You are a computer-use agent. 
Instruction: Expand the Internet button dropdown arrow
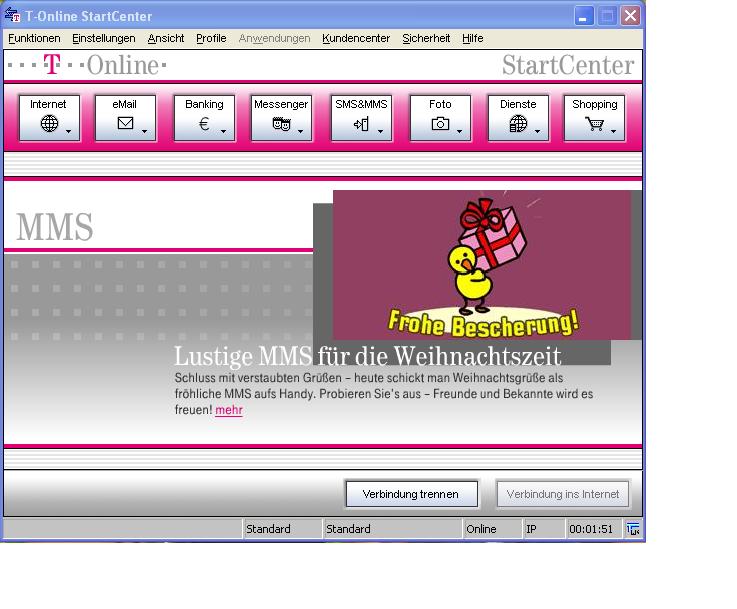pos(69,132)
